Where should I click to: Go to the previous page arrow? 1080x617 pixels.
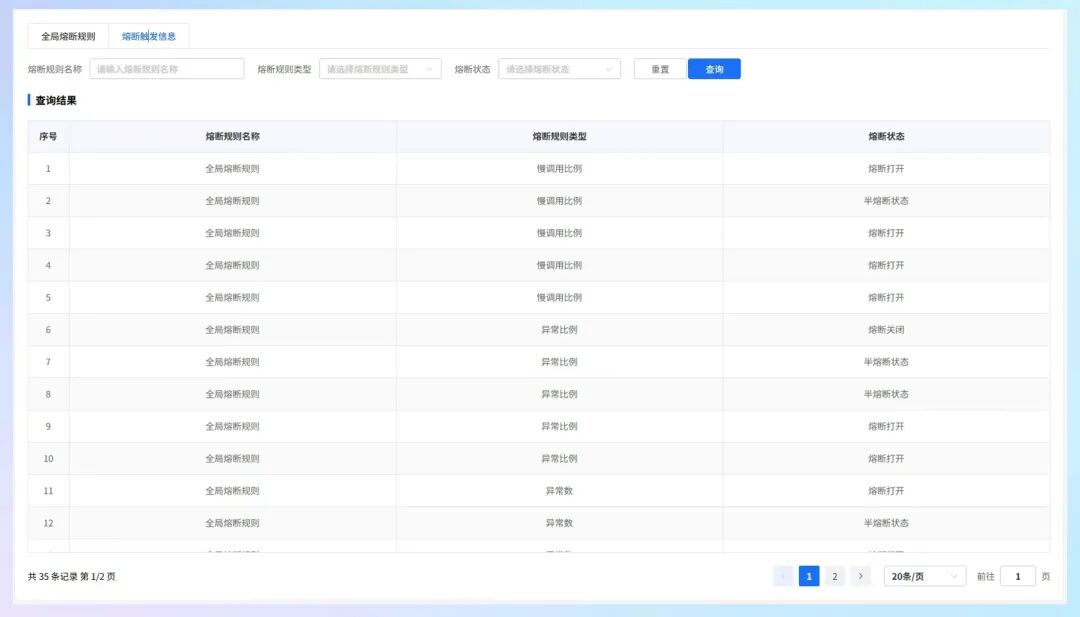coord(783,576)
